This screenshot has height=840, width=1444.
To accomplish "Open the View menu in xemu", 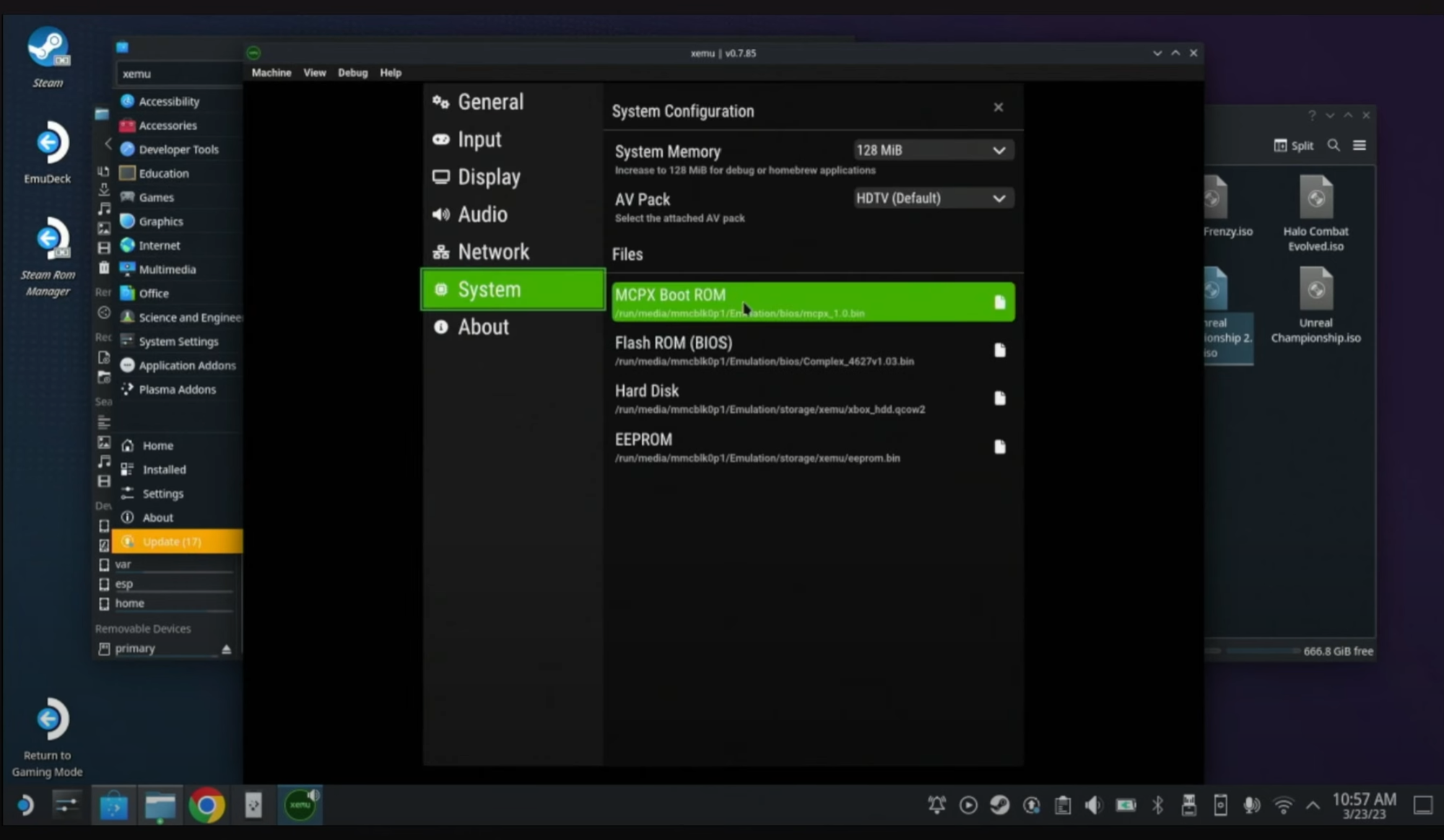I will [x=314, y=73].
